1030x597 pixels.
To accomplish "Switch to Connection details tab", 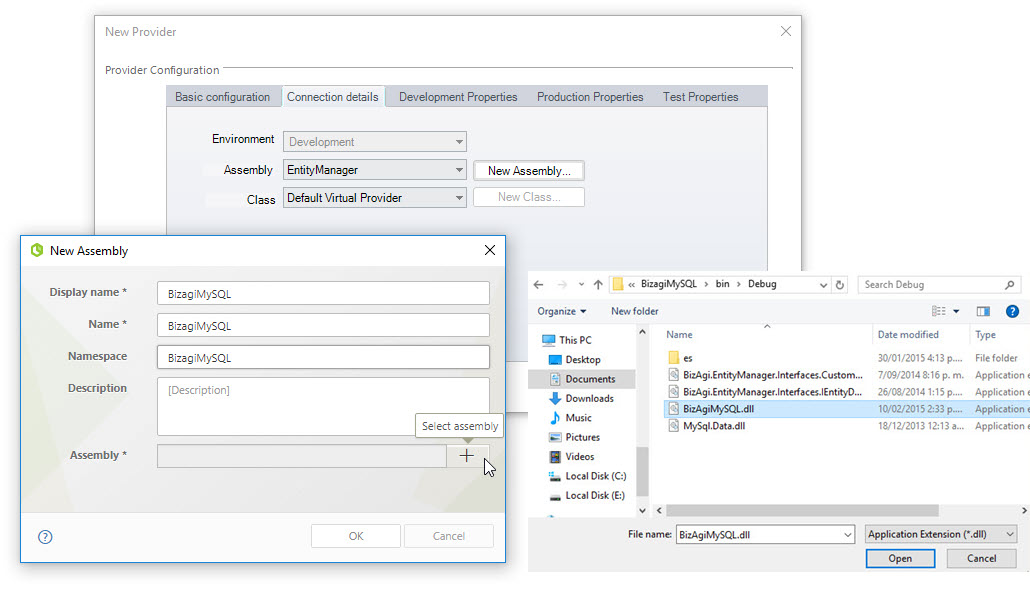I will point(332,97).
